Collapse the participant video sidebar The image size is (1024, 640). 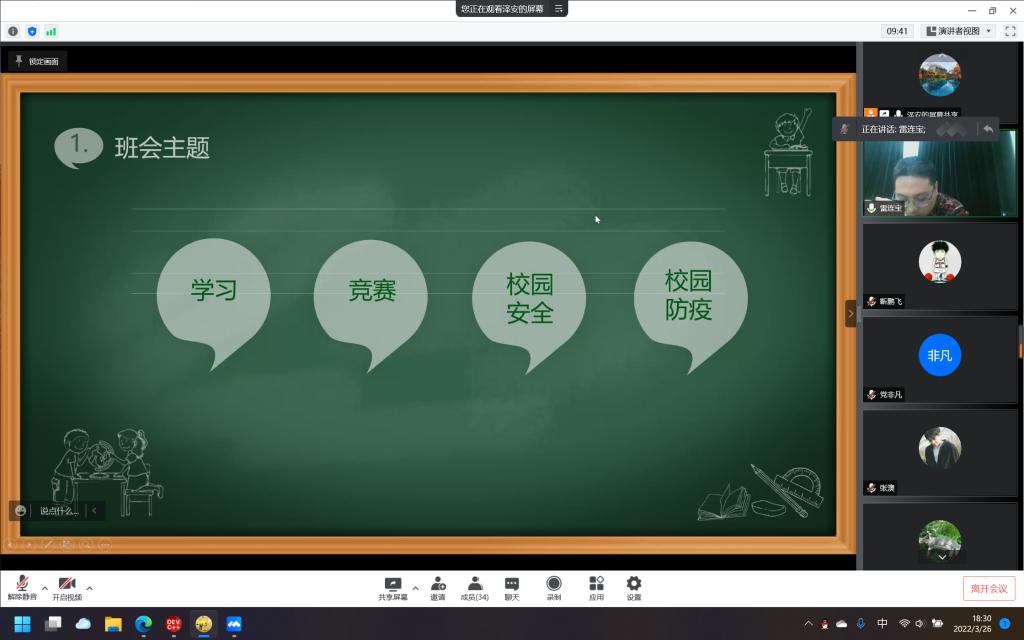click(851, 313)
